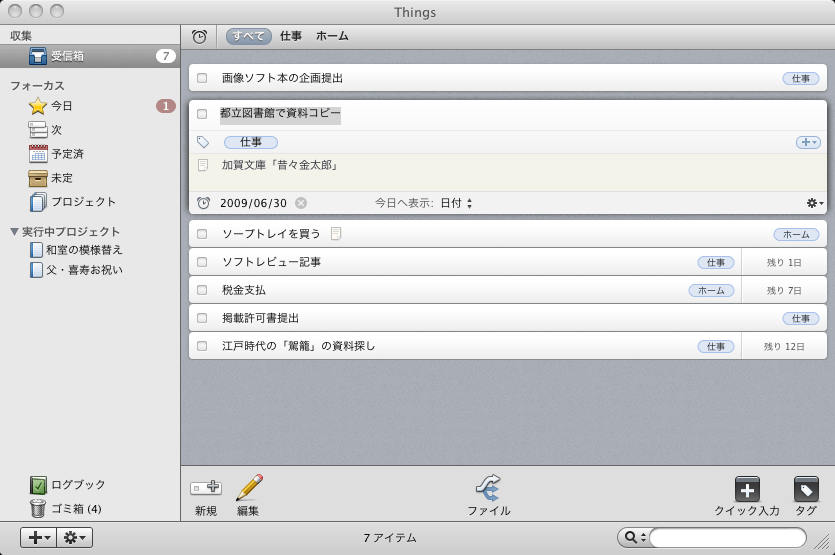
Task: Select the 和室の模様替え project icon
Action: click(x=36, y=250)
